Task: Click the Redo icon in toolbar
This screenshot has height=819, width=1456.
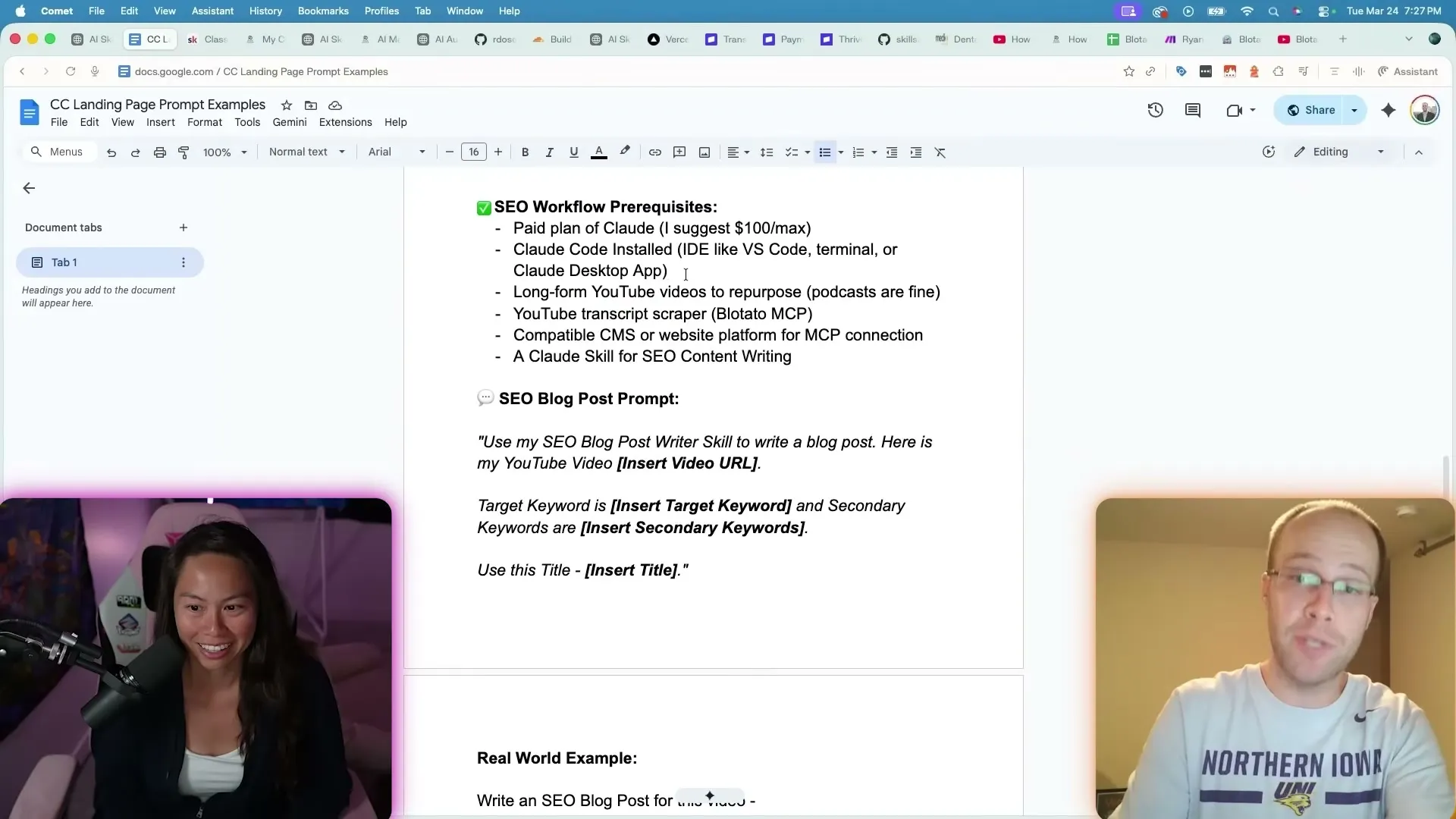Action: (x=136, y=152)
